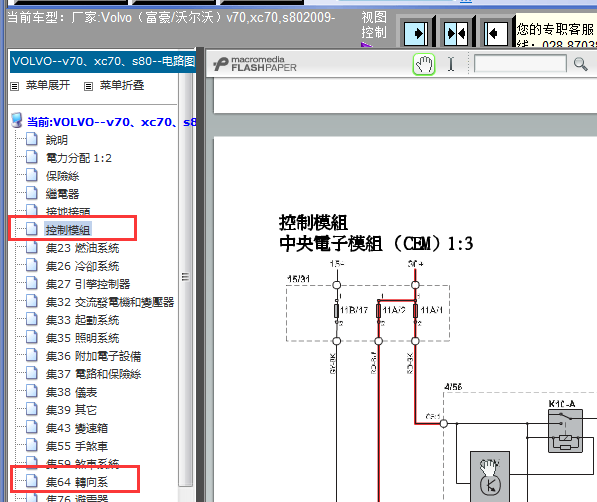Click the VOLVO--v70、xc70、s80--电路图 panel header
This screenshot has width=597, height=502.
click(x=103, y=61)
